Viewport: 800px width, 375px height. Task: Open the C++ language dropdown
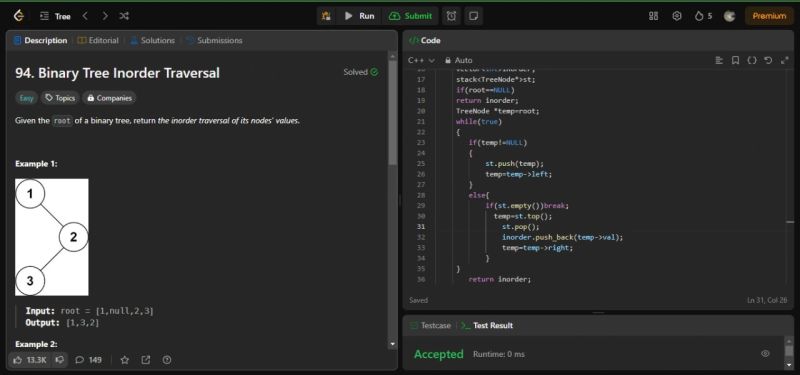[x=421, y=60]
